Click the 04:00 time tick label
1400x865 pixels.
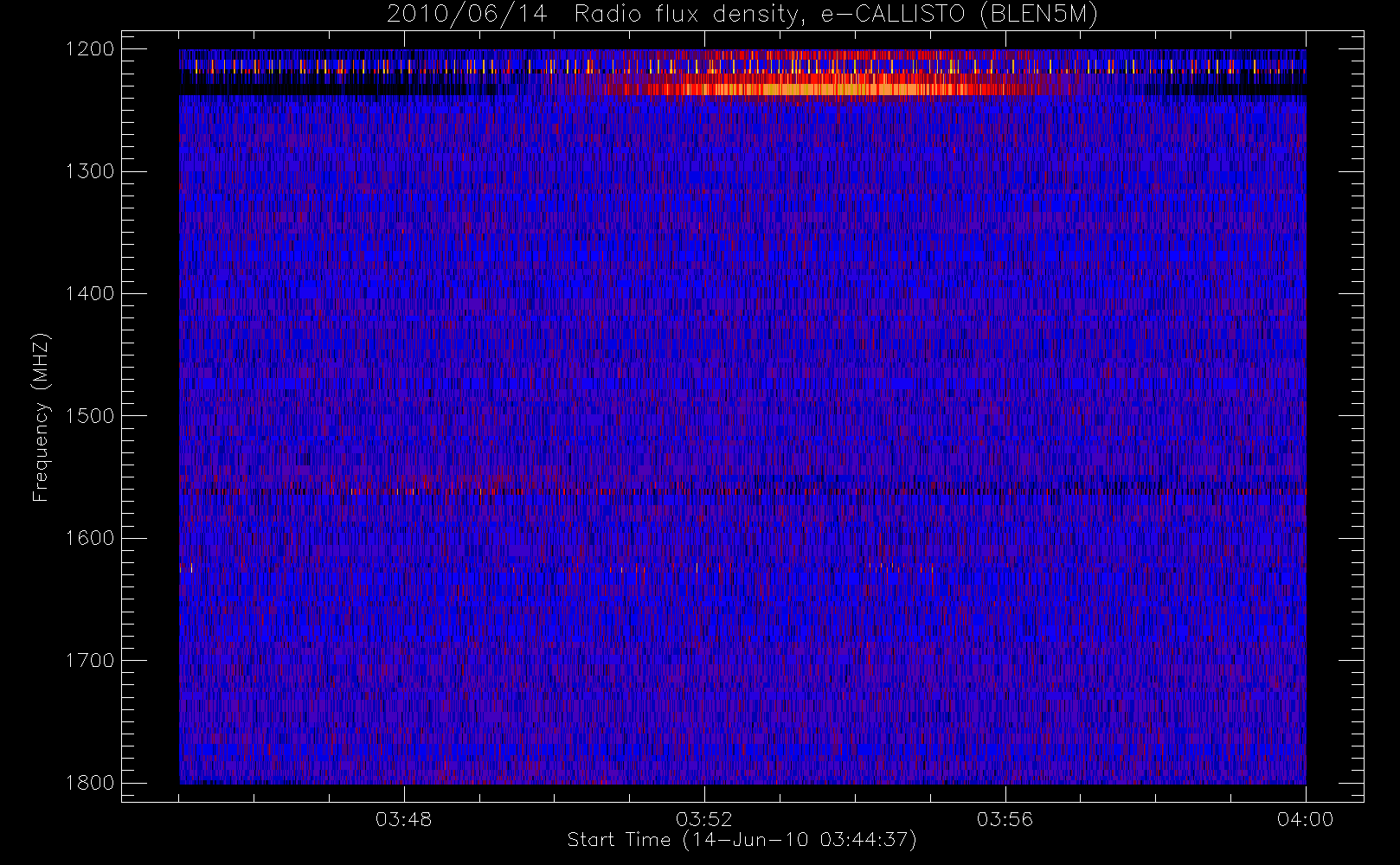[x=1305, y=819]
